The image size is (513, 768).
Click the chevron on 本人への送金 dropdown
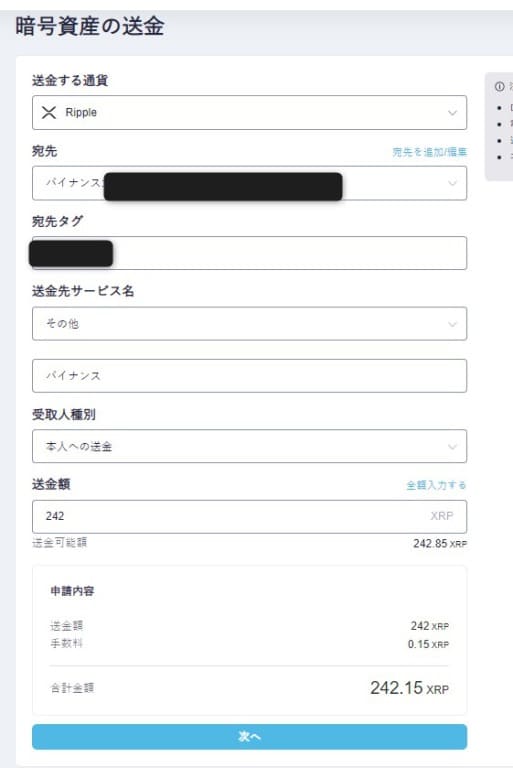click(x=452, y=447)
